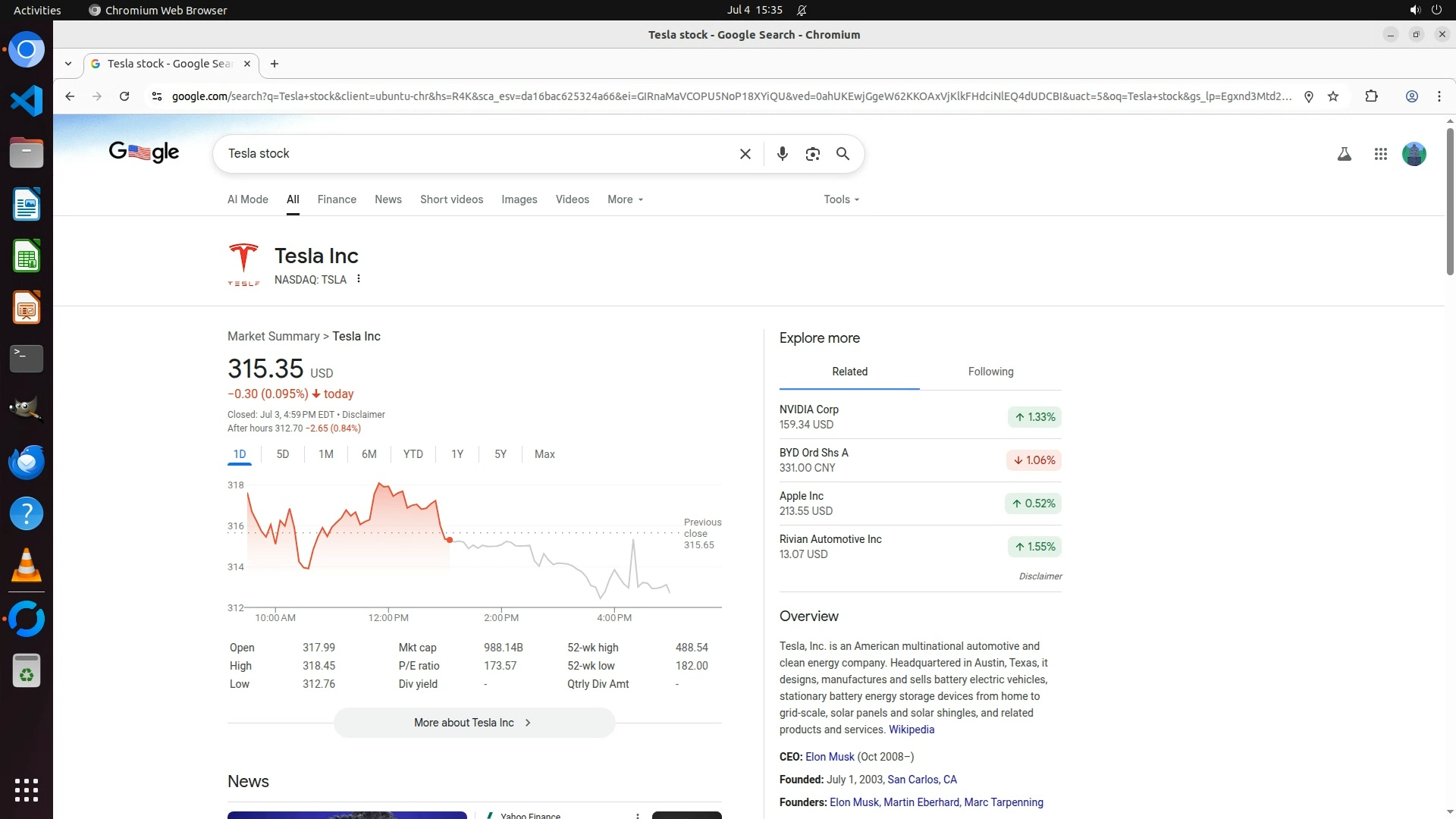This screenshot has height=819, width=1456.
Task: Open the Tools dropdown
Action: [x=841, y=199]
